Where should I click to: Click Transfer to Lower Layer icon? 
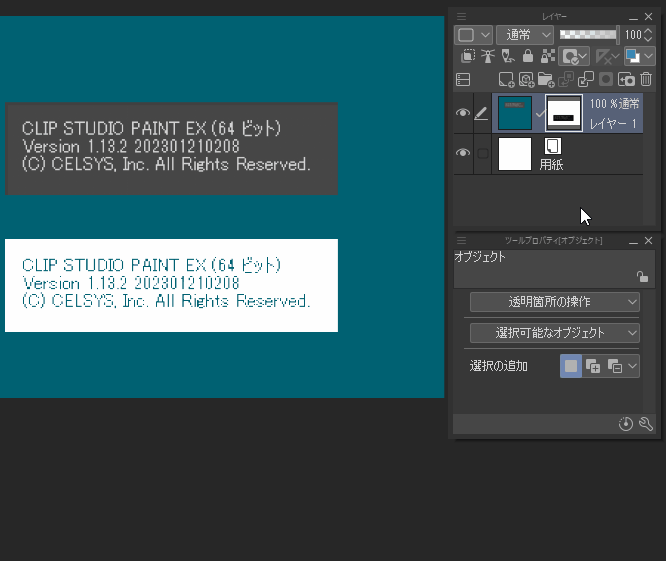566,79
